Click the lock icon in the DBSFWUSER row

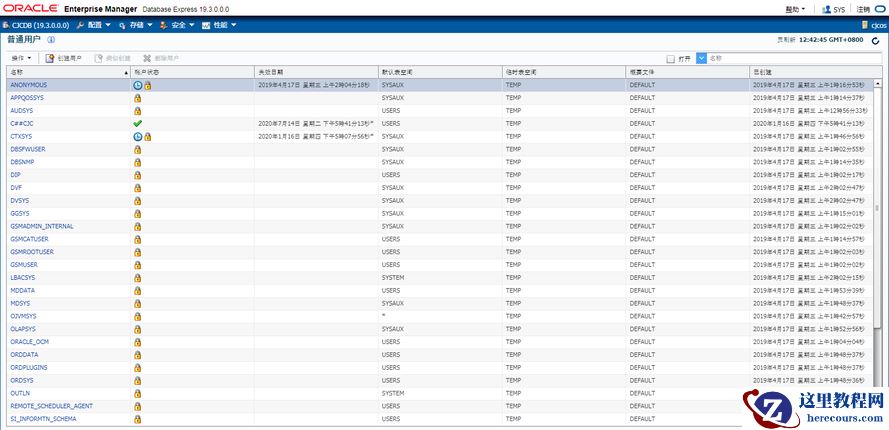[137, 149]
